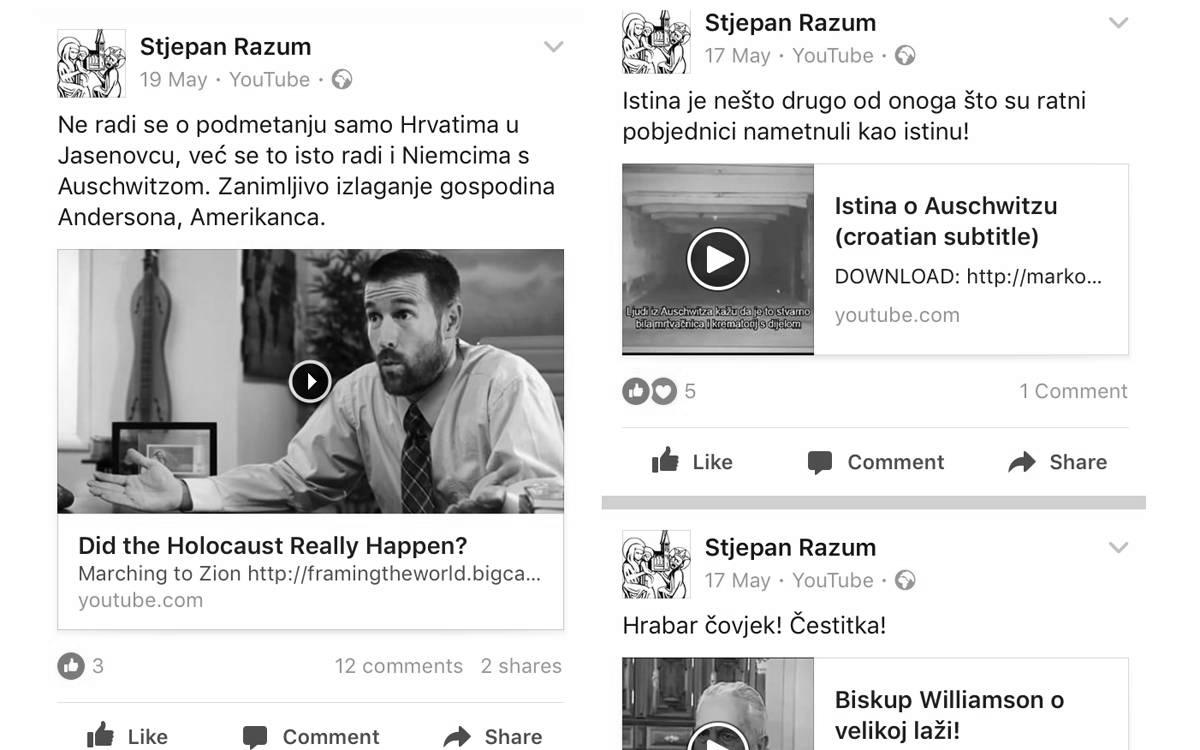Share the 19 May post
Viewport: 1200px width, 750px height.
[493, 736]
